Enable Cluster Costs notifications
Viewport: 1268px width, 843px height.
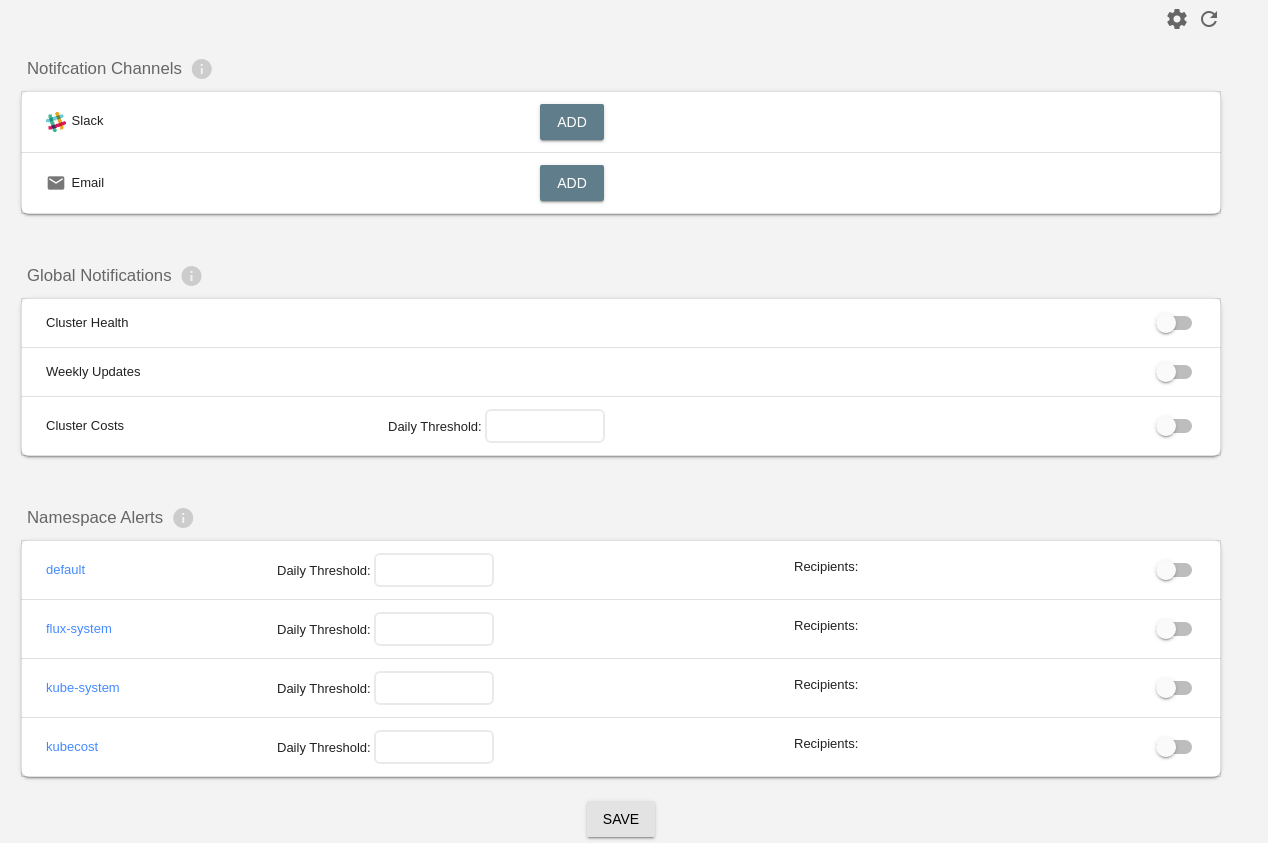[1174, 426]
